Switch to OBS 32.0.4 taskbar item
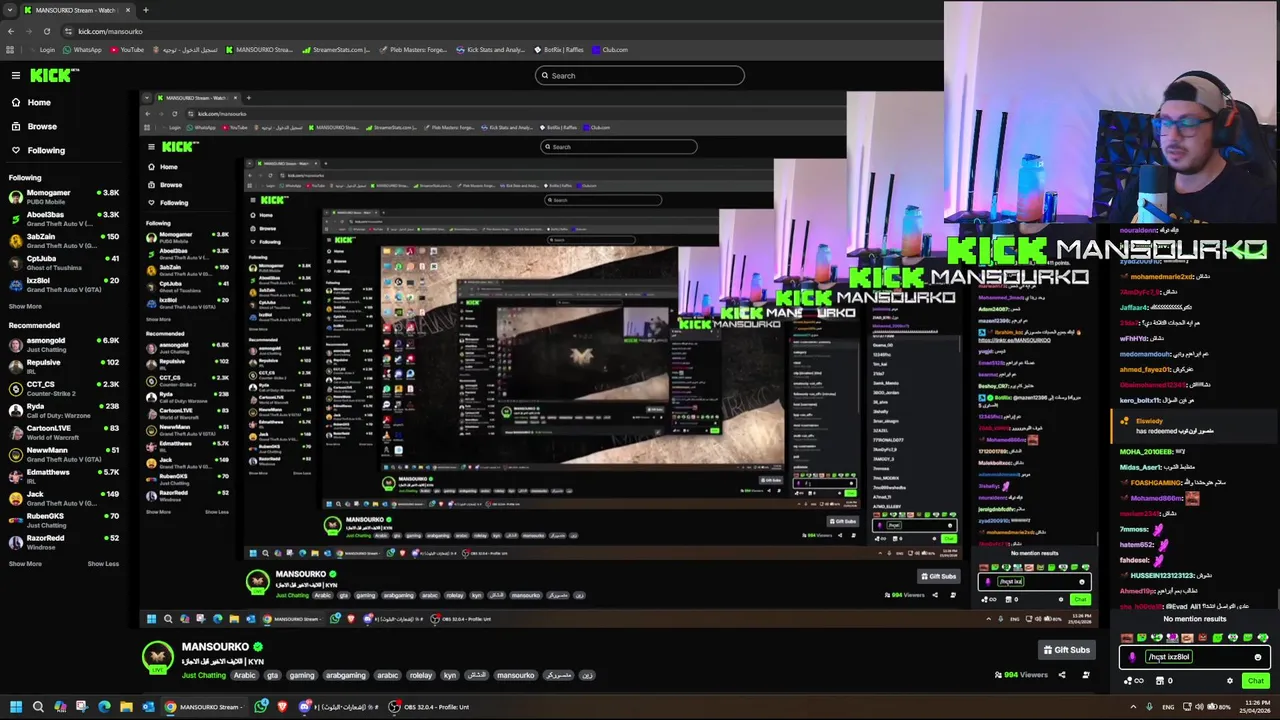This screenshot has width=1280, height=720. coord(430,707)
